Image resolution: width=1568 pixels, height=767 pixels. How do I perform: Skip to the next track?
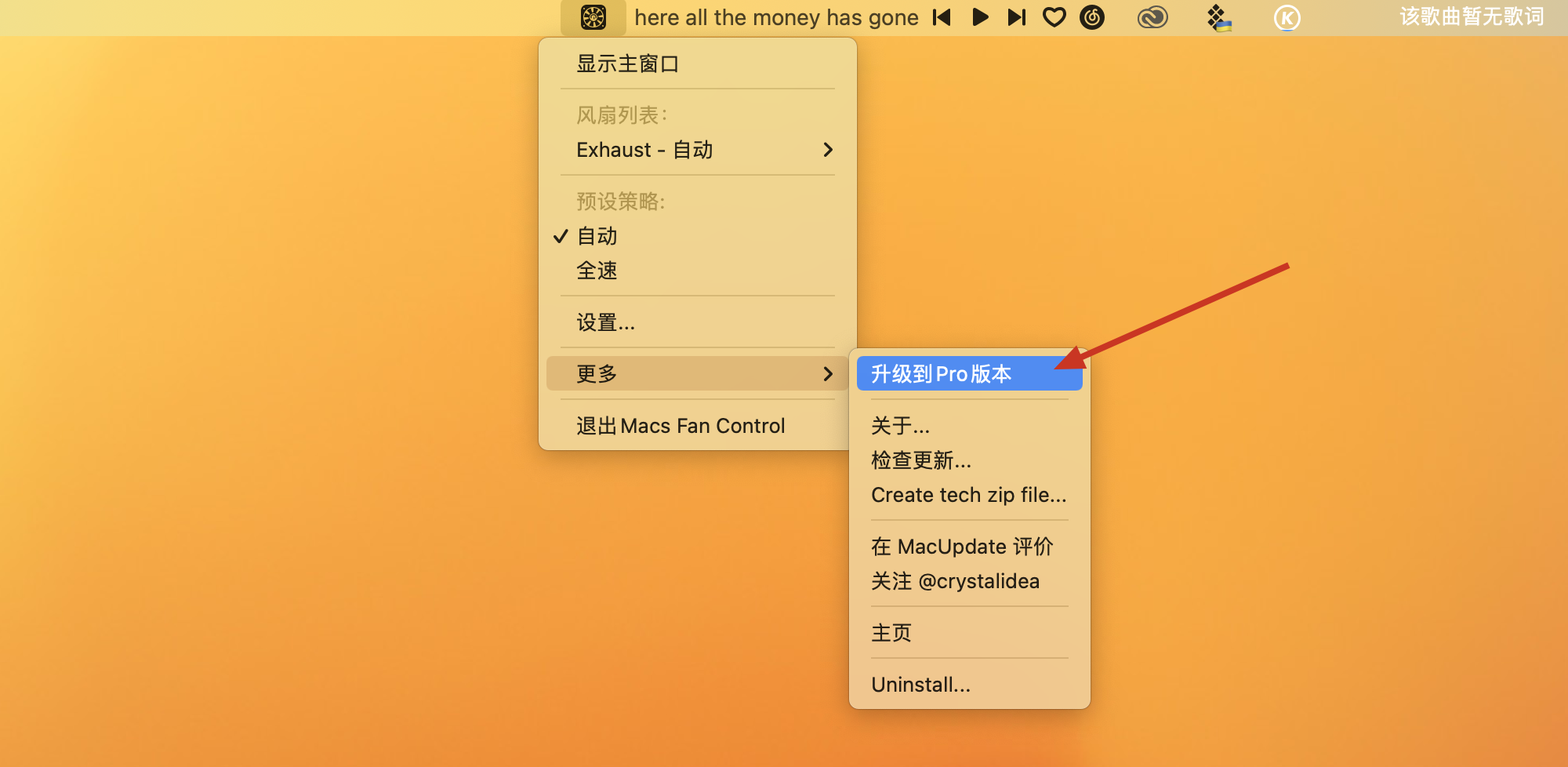[1017, 17]
